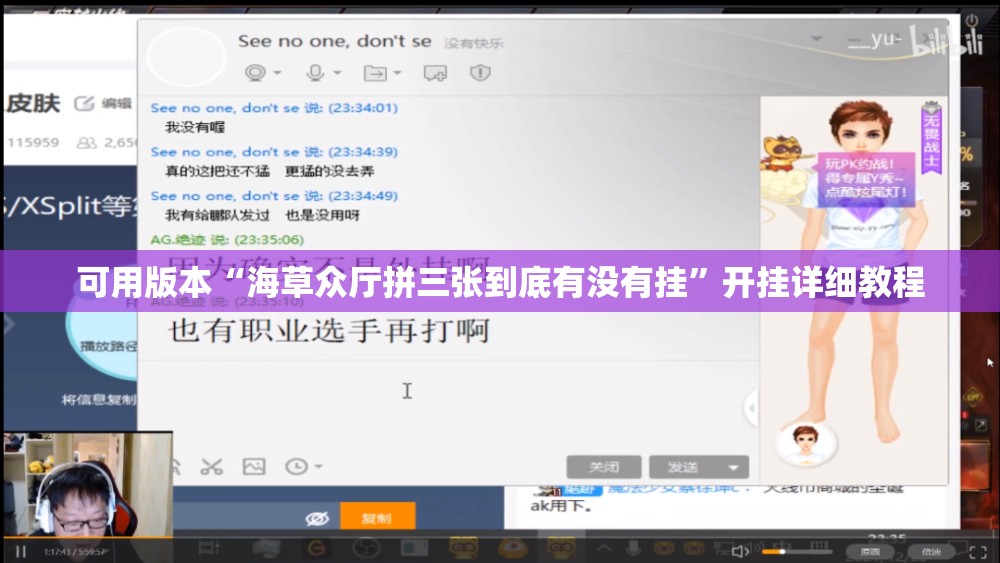Expand the message history dropdown arrow
Image resolution: width=1000 pixels, height=563 pixels.
[x=318, y=467]
